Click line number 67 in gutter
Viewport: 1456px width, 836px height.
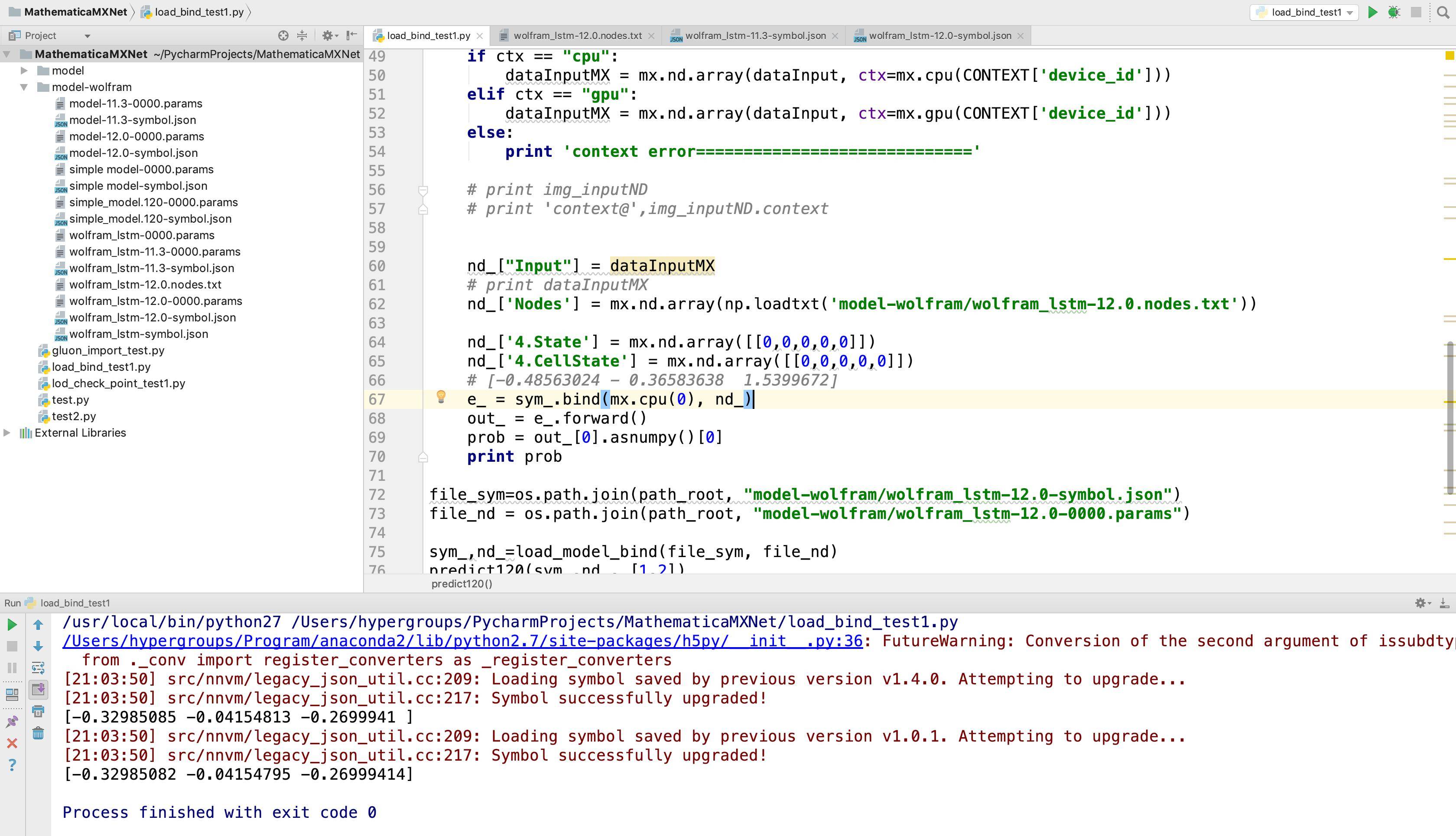(377, 400)
